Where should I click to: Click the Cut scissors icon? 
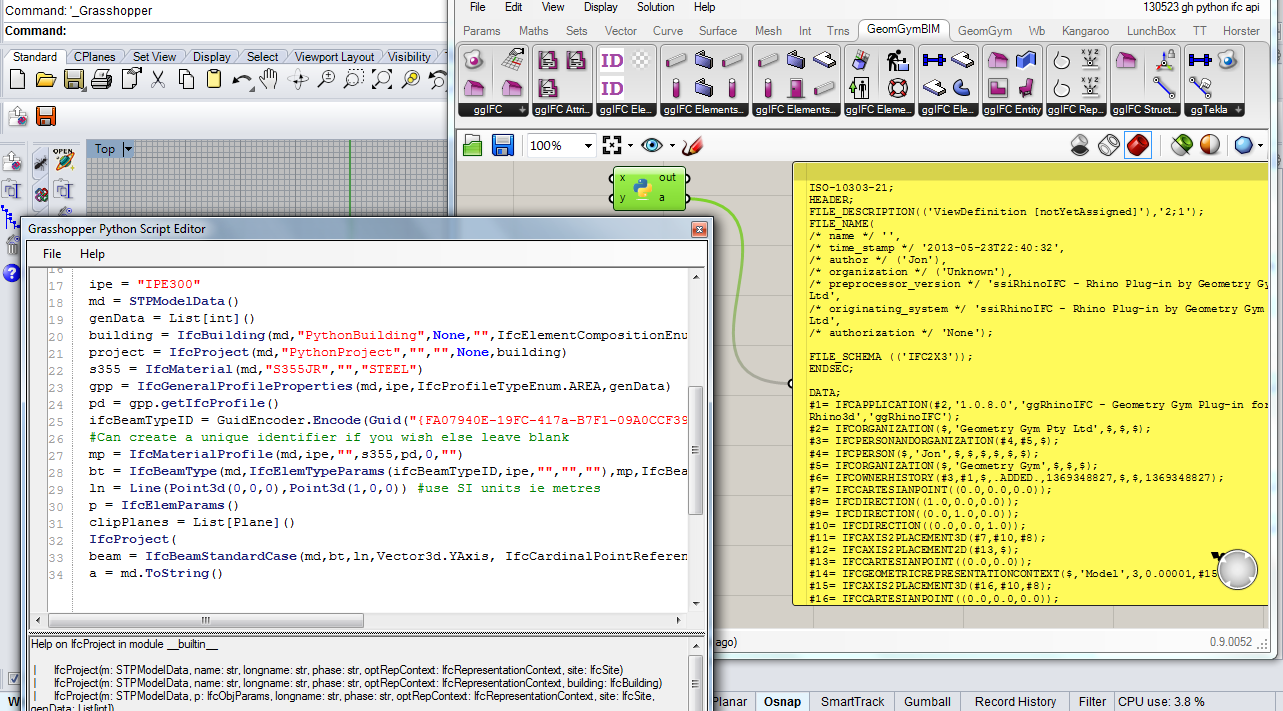pos(159,79)
